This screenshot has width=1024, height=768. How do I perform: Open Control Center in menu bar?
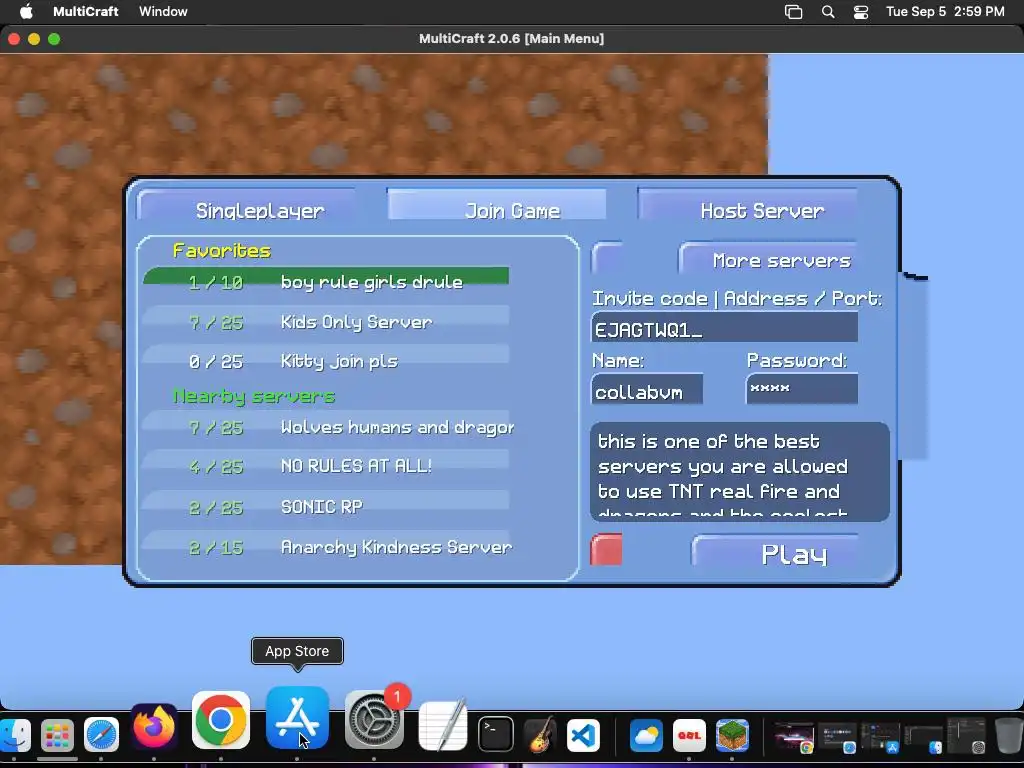pyautogui.click(x=861, y=12)
